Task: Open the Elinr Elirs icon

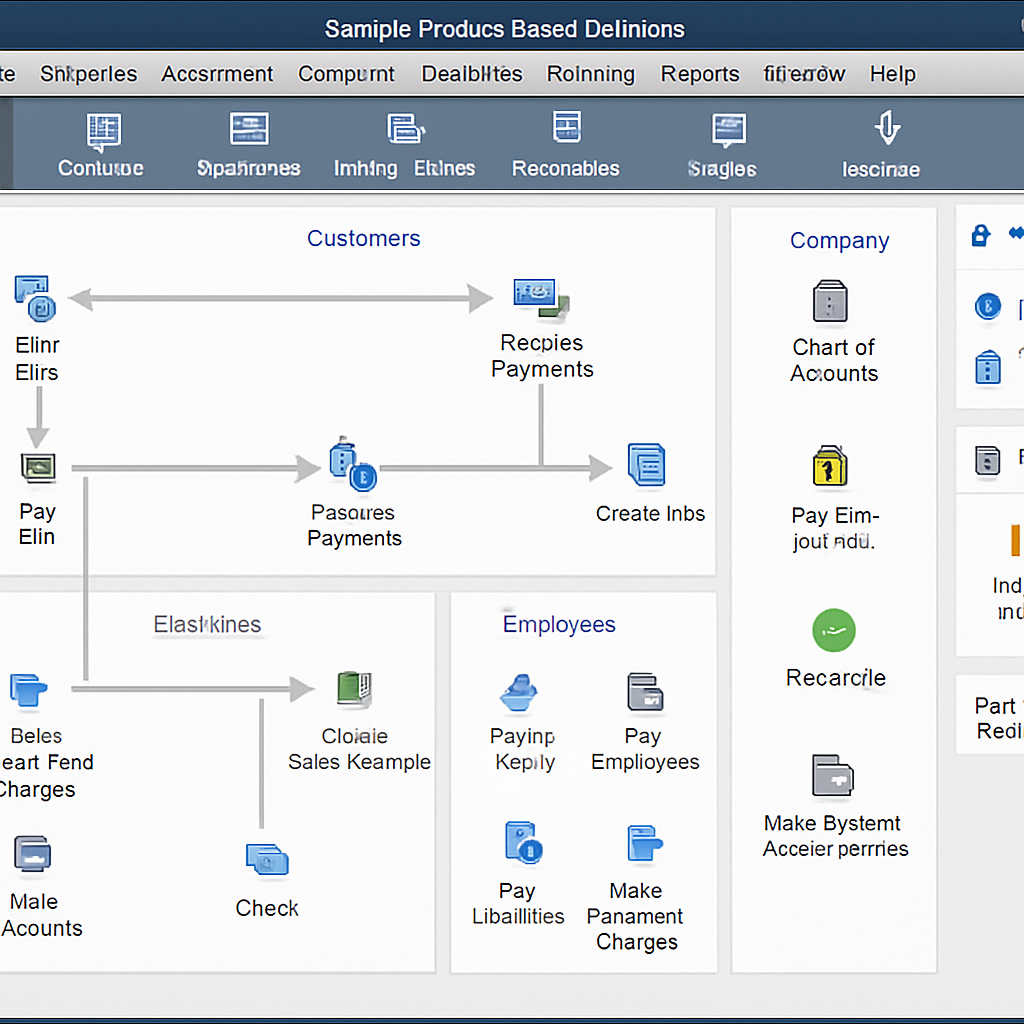Action: tap(35, 298)
